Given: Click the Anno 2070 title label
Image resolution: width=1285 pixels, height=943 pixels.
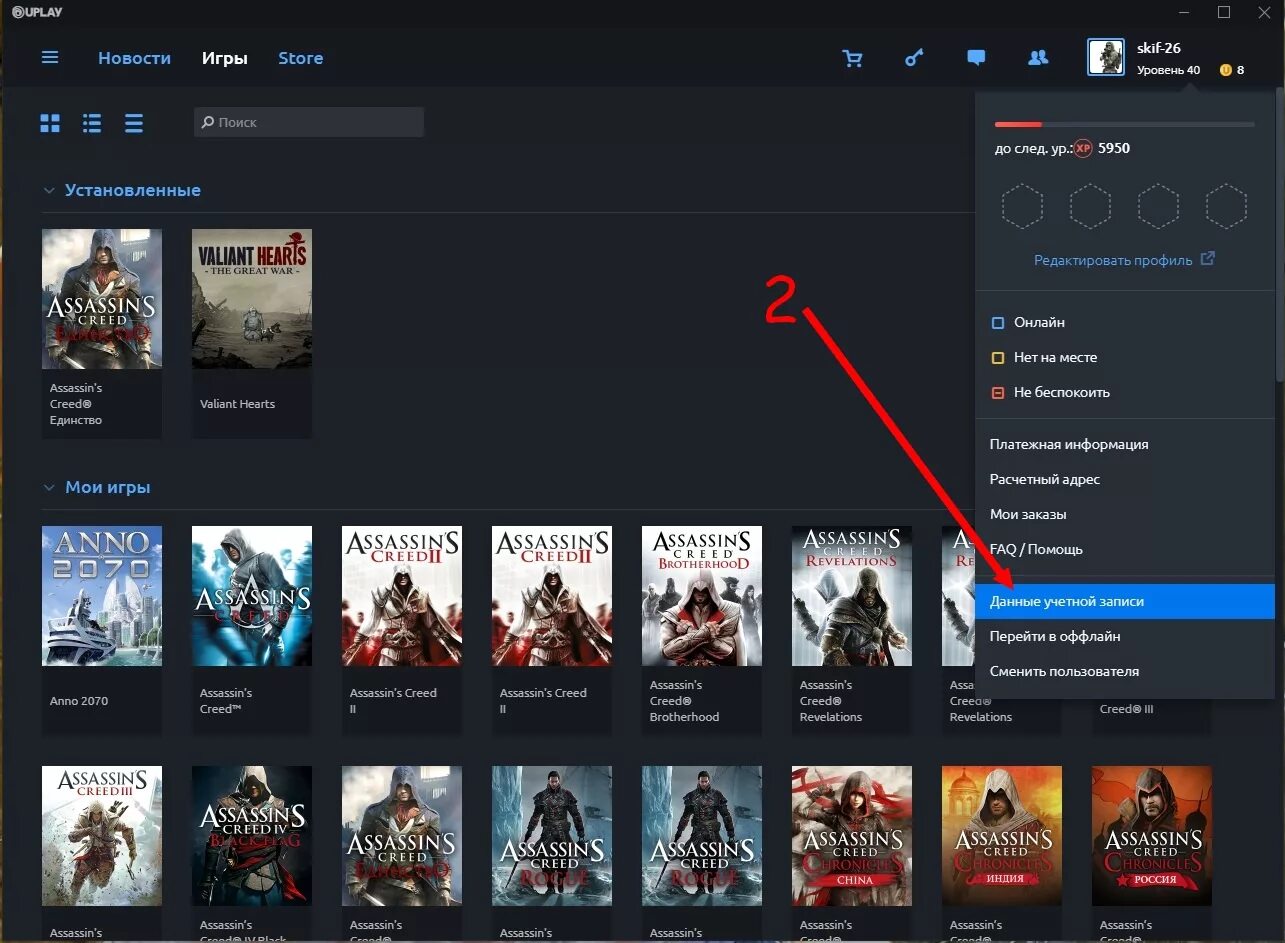Looking at the screenshot, I should [x=79, y=701].
